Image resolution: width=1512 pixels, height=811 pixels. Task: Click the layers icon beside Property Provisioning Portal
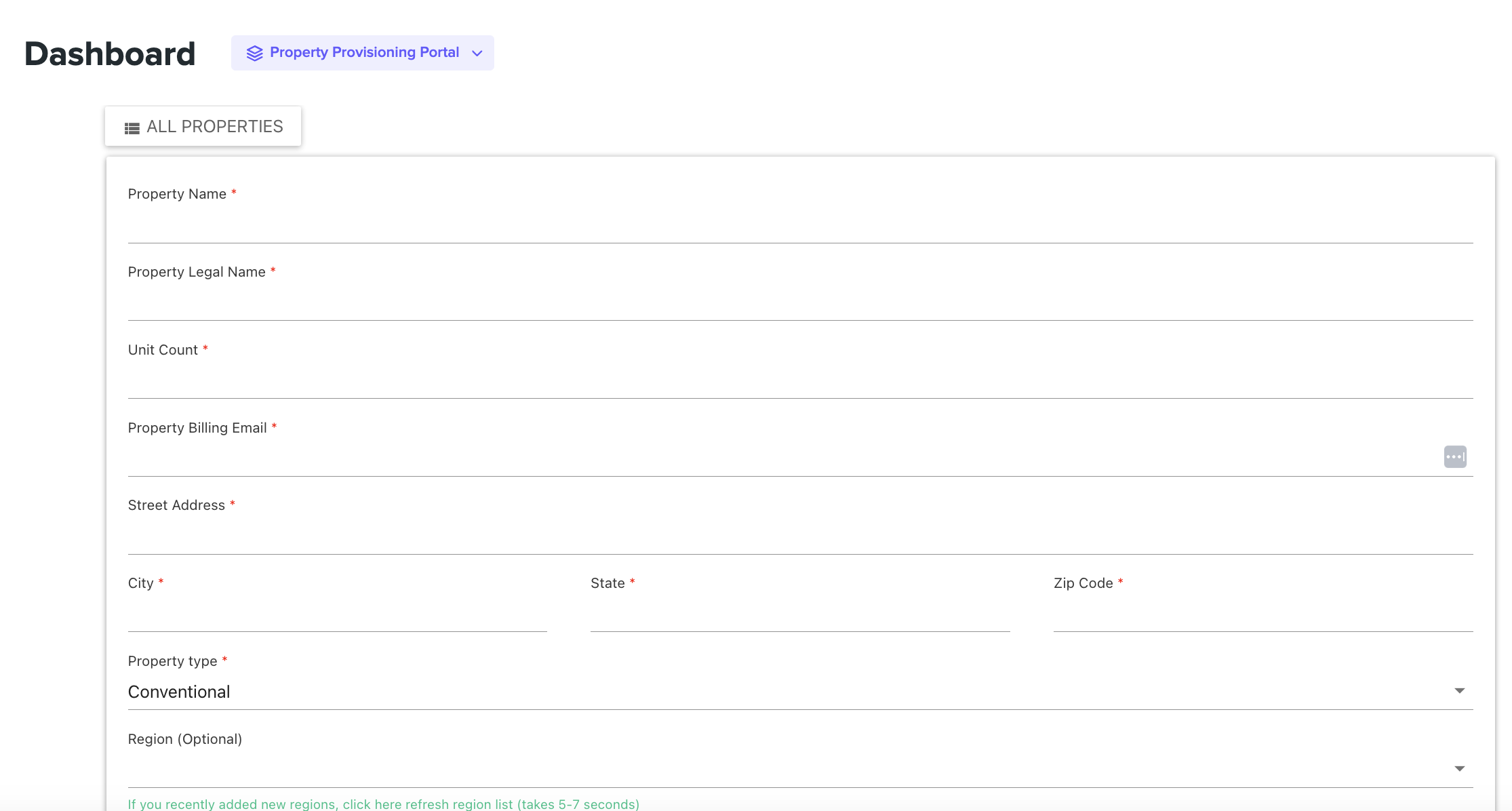click(254, 53)
